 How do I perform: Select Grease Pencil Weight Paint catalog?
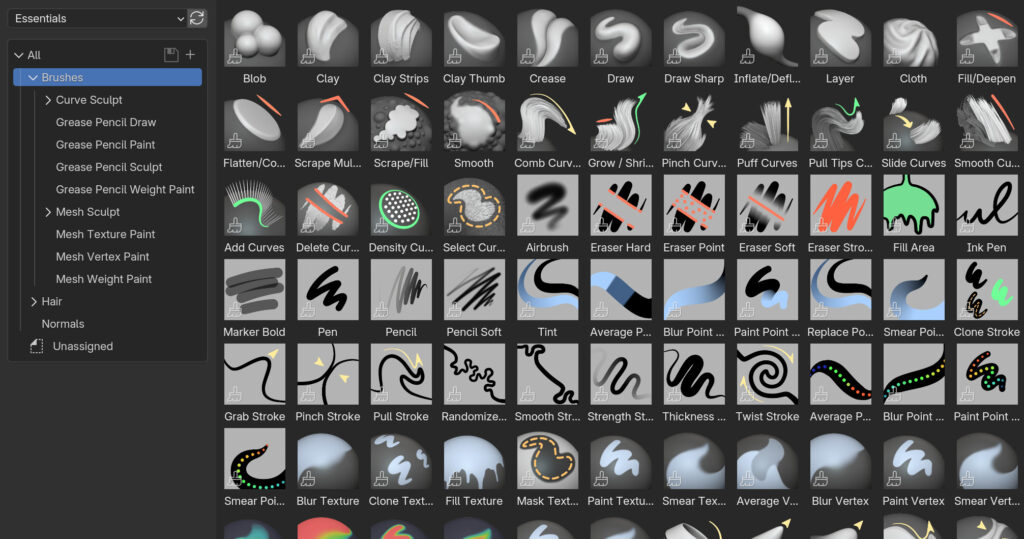click(125, 189)
